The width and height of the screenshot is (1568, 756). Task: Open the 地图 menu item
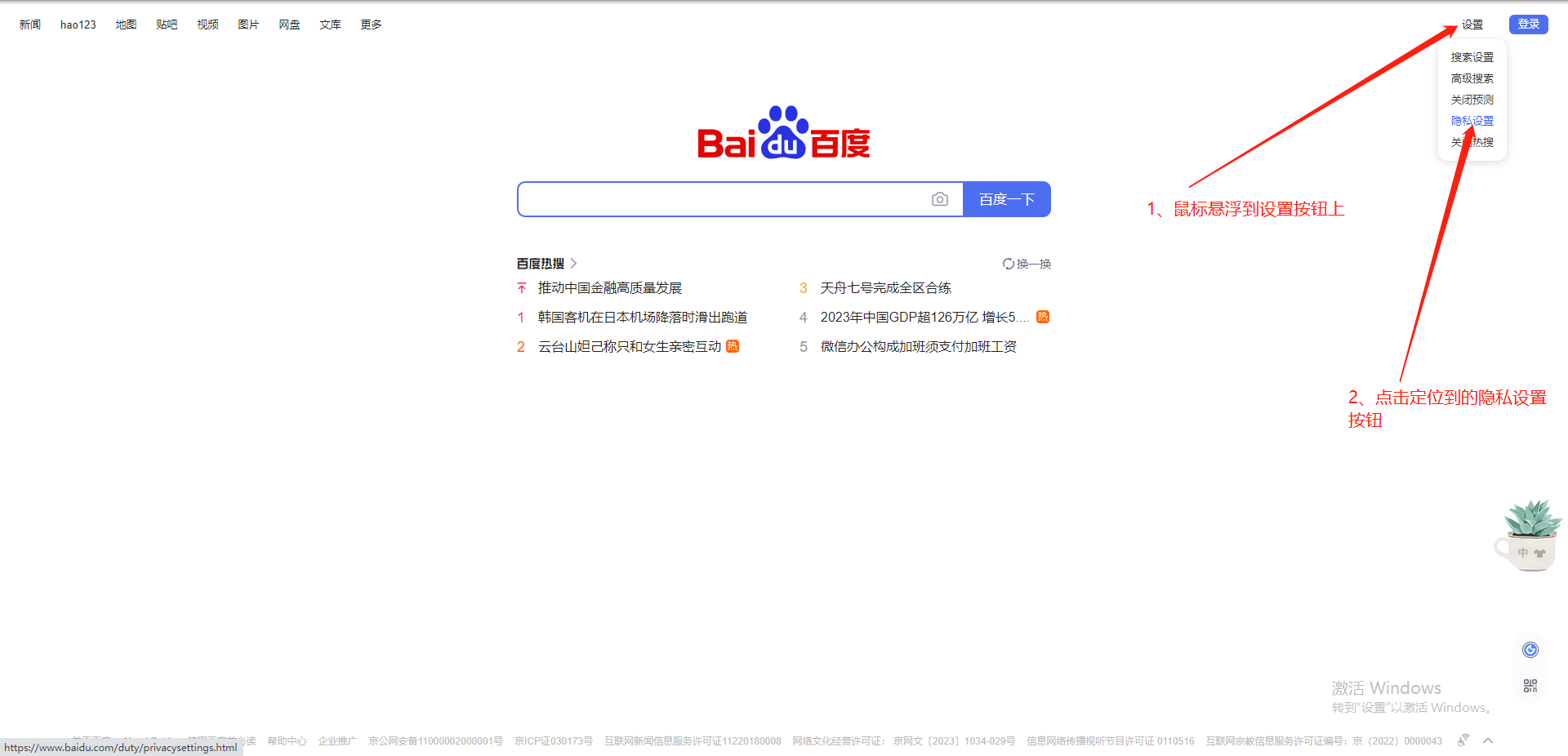point(126,24)
